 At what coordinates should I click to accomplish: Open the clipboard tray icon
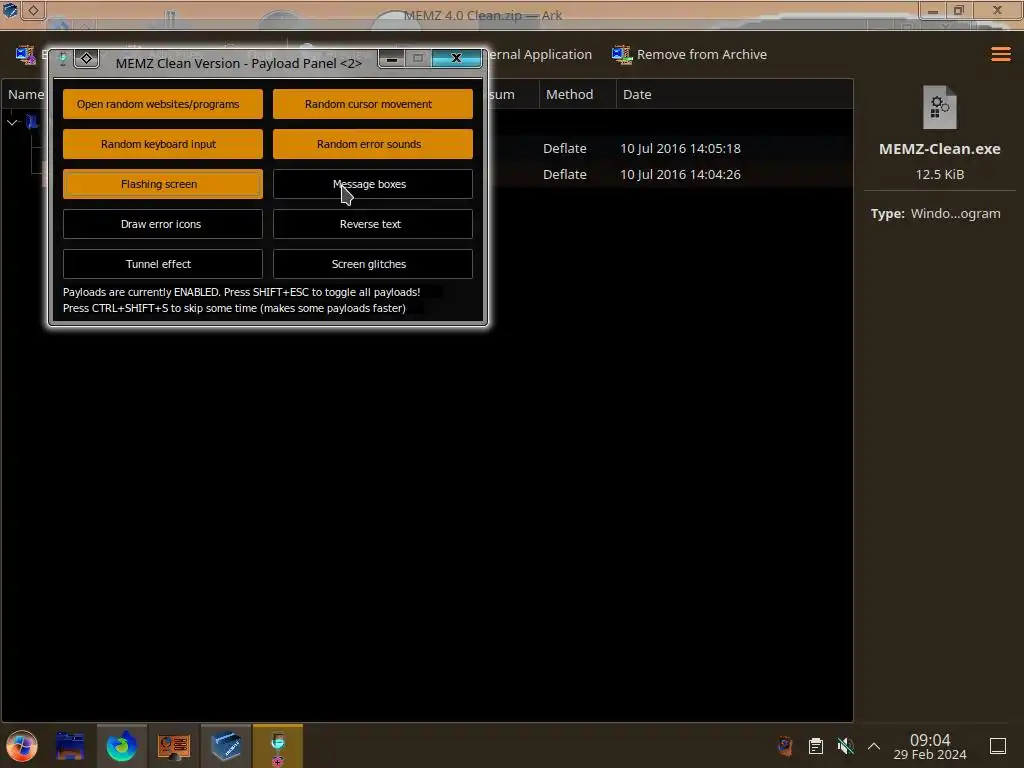coord(816,746)
